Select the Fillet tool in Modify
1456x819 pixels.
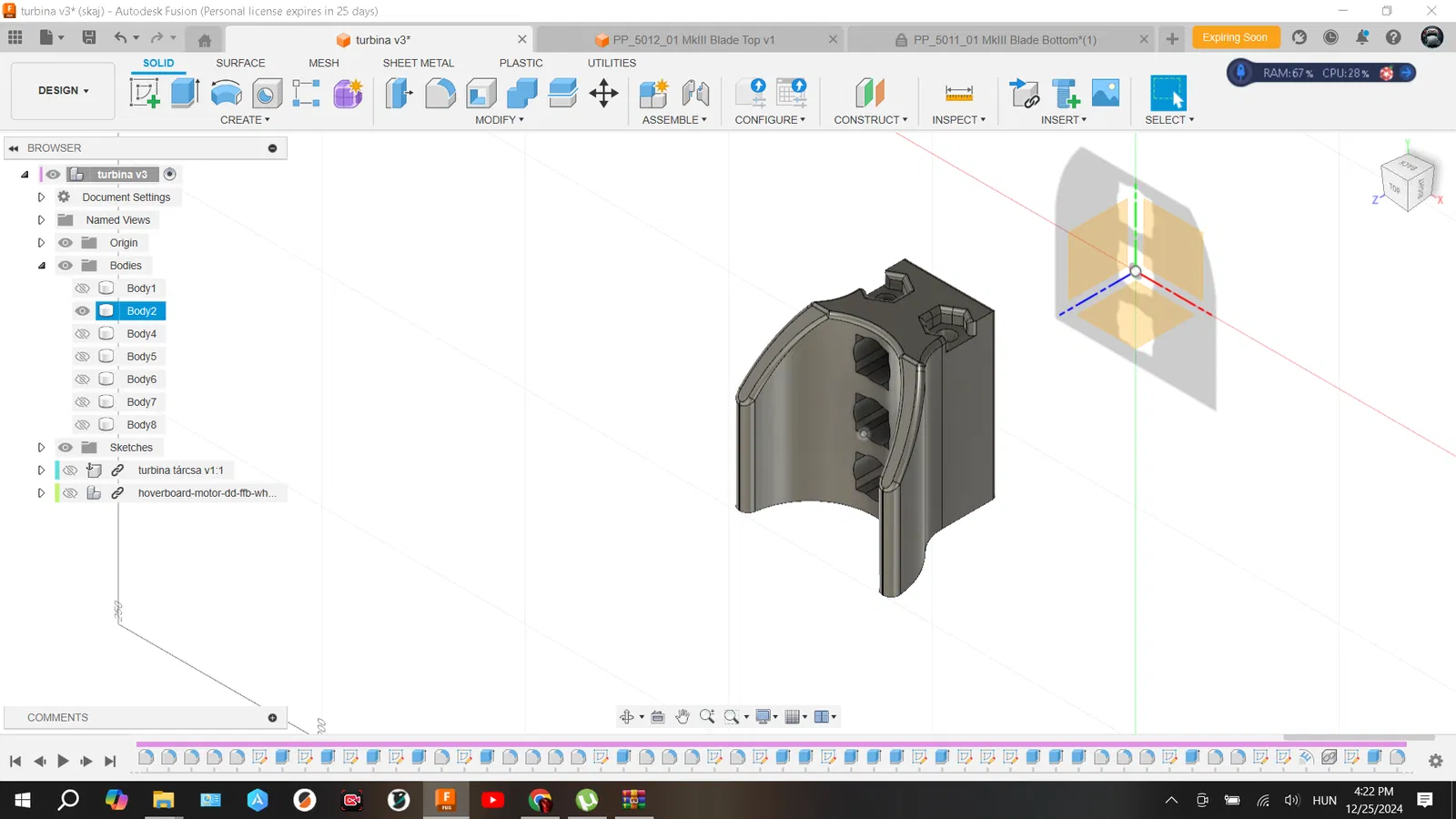coord(440,93)
